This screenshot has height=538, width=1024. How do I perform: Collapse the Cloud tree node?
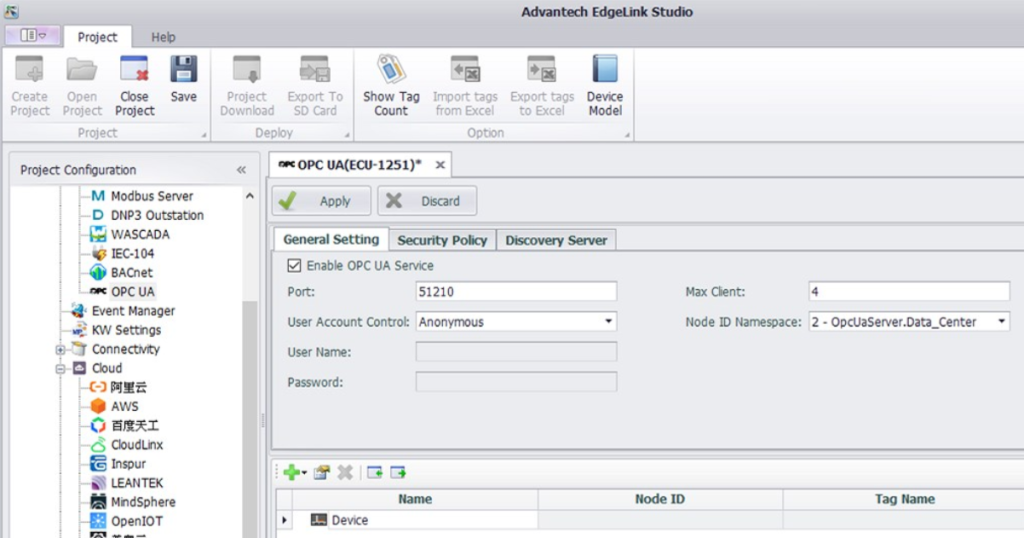(61, 369)
